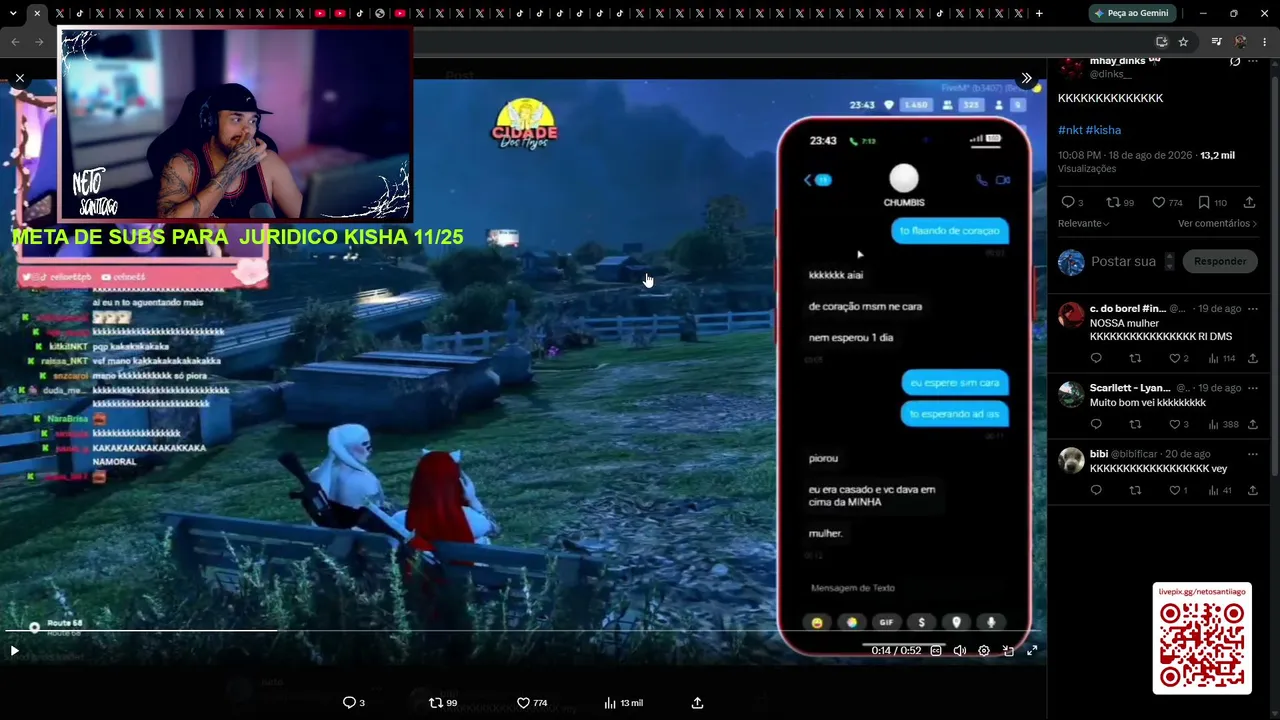Image resolution: width=1280 pixels, height=720 pixels.
Task: Repost the main post showing 99
Action: [1113, 202]
